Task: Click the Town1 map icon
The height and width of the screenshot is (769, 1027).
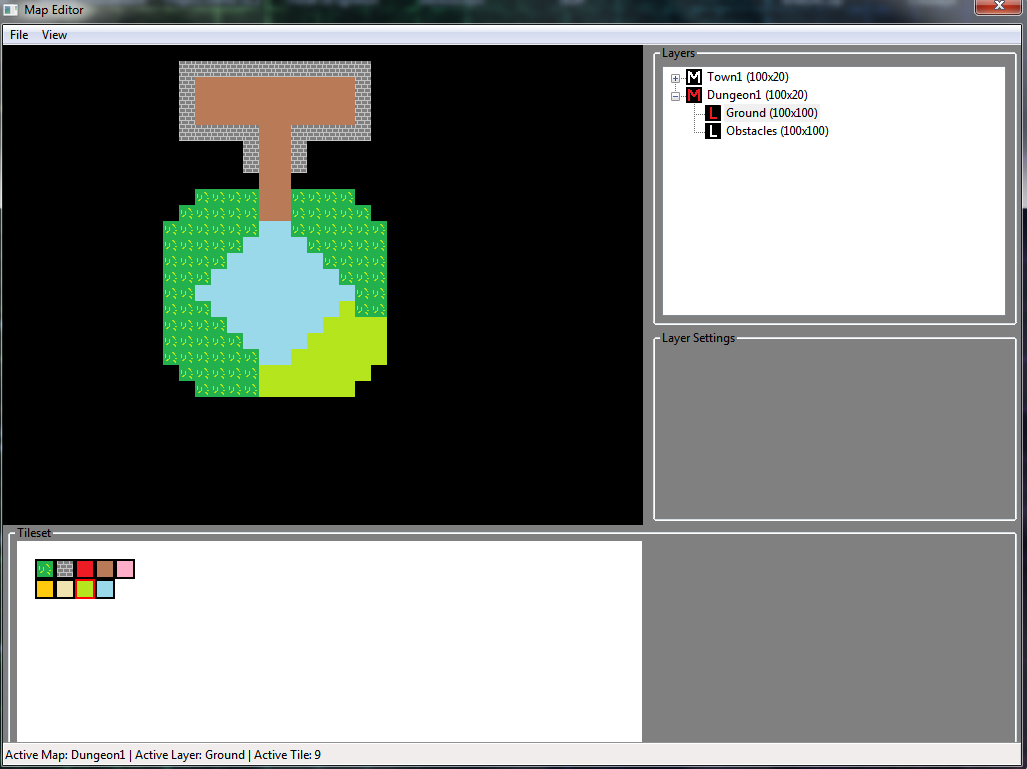Action: (x=694, y=77)
